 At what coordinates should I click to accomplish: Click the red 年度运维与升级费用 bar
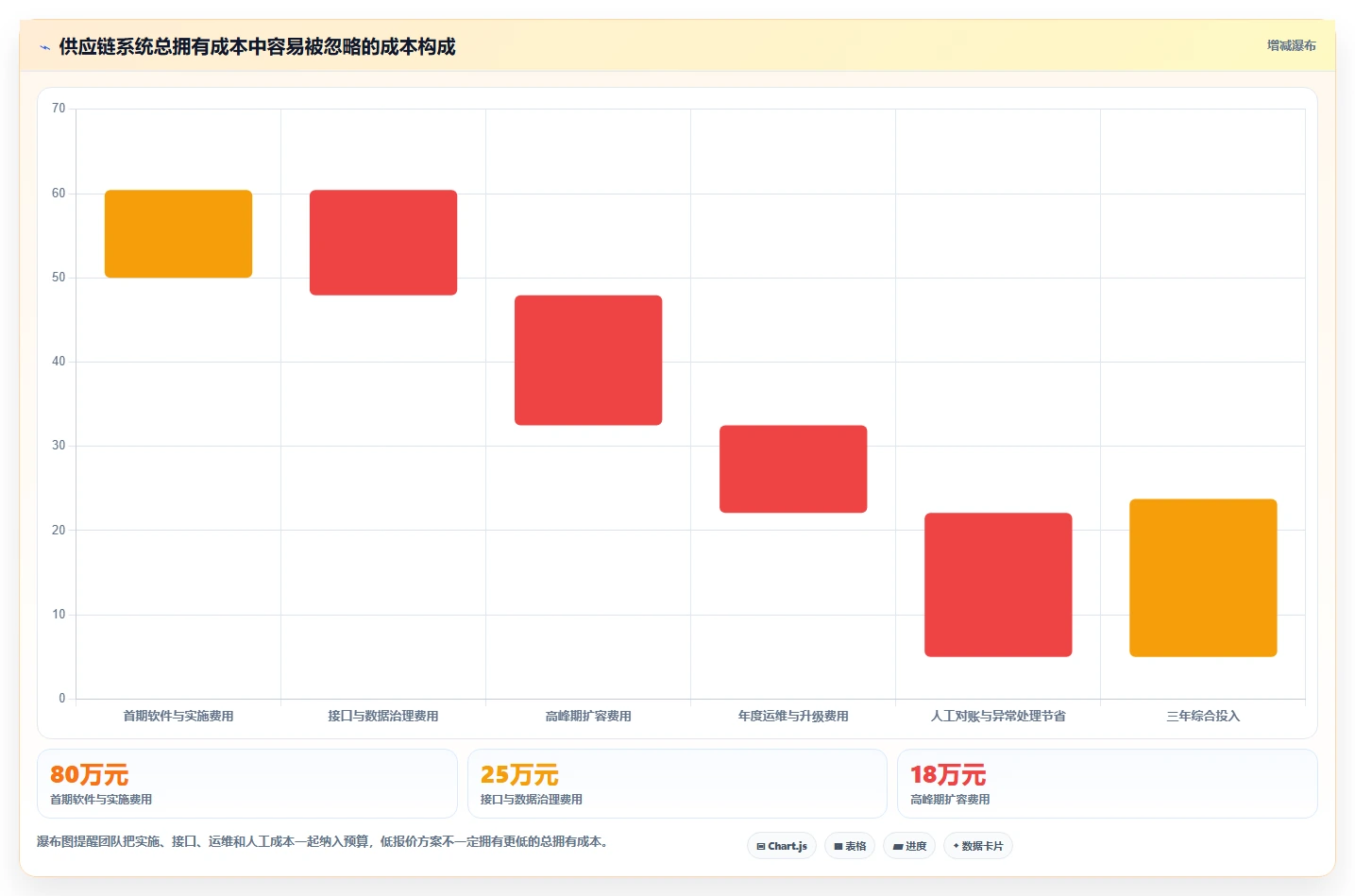click(x=793, y=469)
